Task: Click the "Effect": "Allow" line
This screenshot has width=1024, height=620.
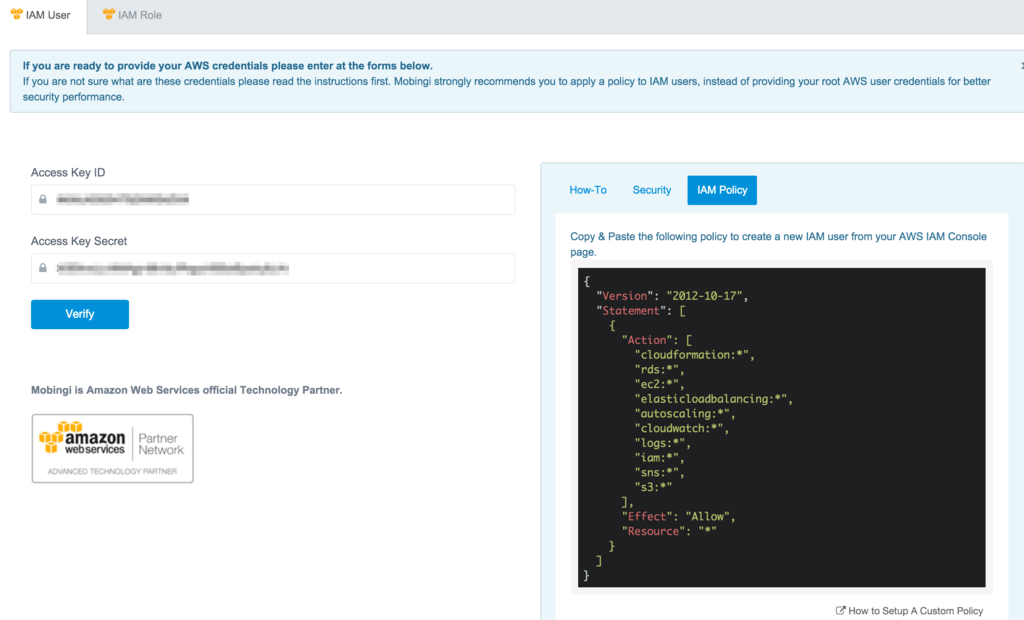Action: pos(679,516)
